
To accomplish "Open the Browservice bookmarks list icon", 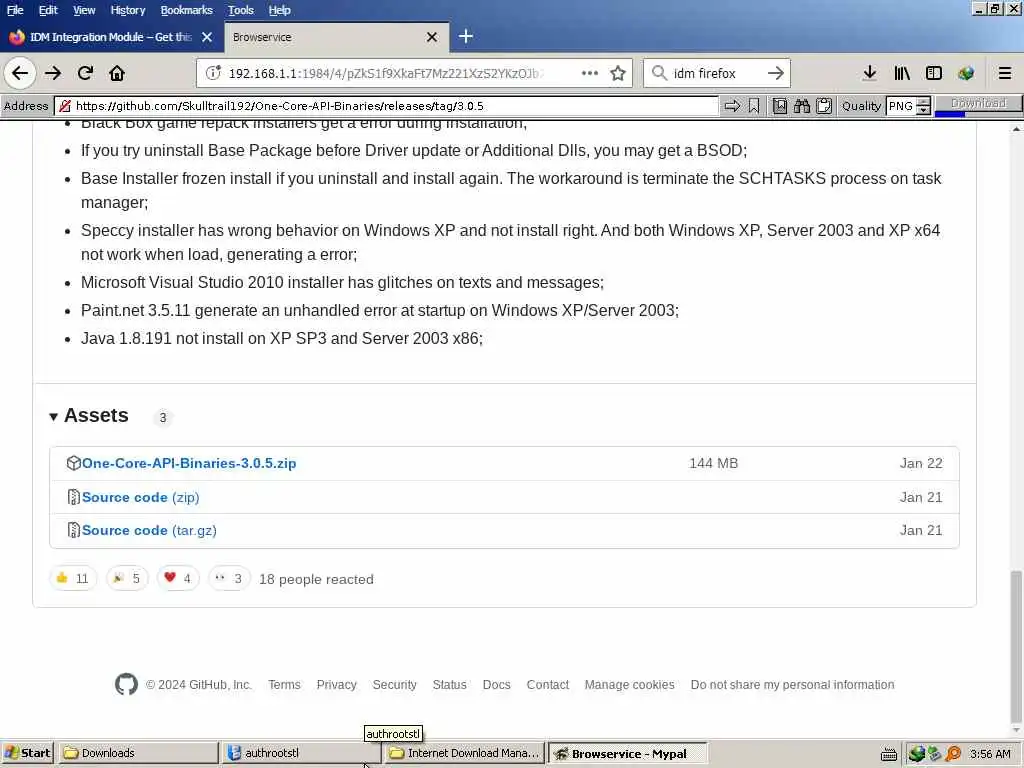I will (x=780, y=106).
